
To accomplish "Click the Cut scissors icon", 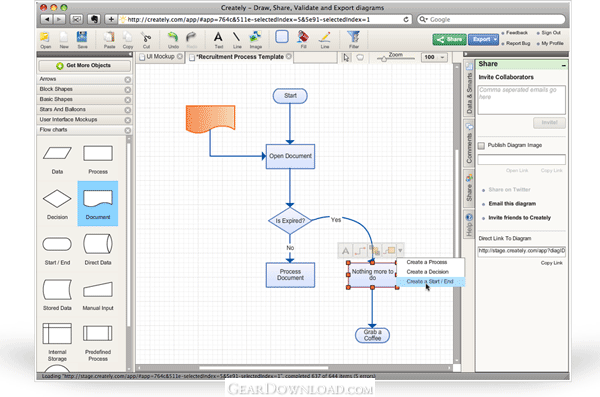I will [146, 38].
